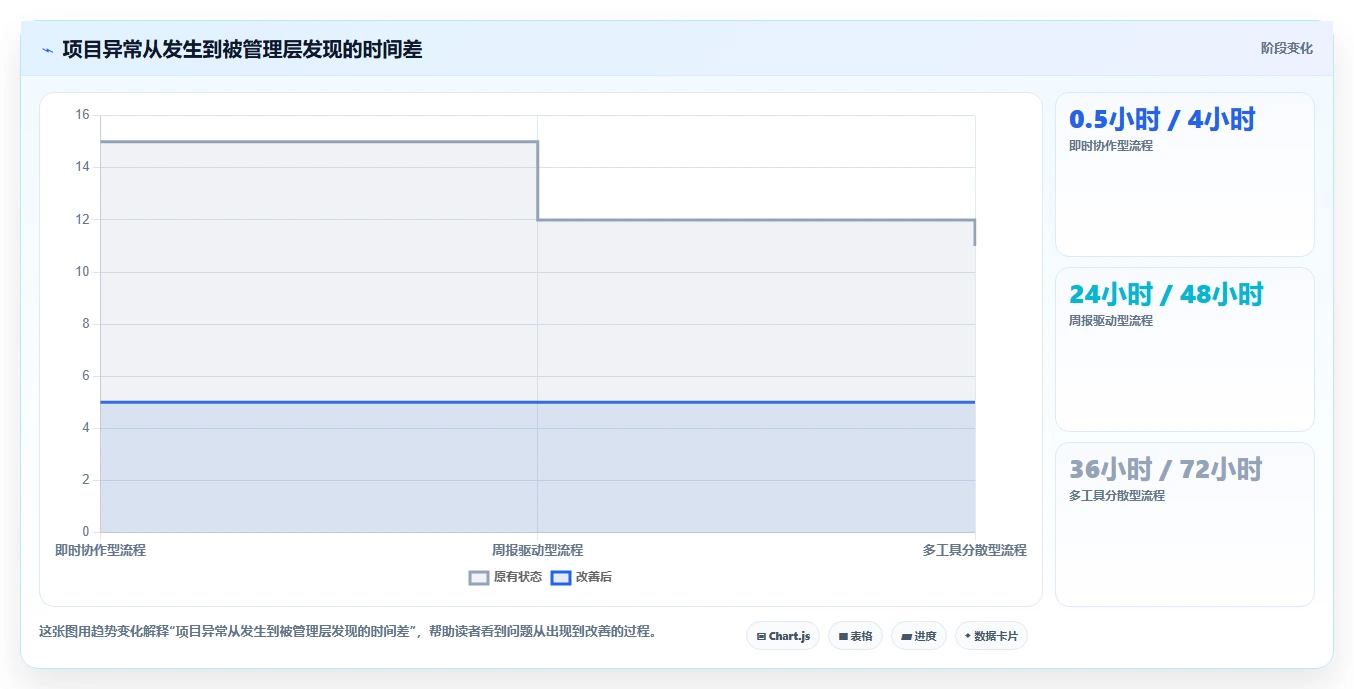Click the y-axis value 4
Image resolution: width=1354 pixels, height=689 pixels.
tap(85, 427)
